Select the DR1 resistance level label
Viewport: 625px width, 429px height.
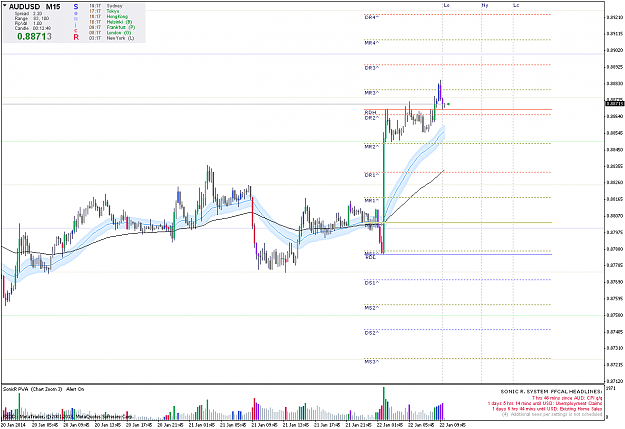click(x=371, y=175)
